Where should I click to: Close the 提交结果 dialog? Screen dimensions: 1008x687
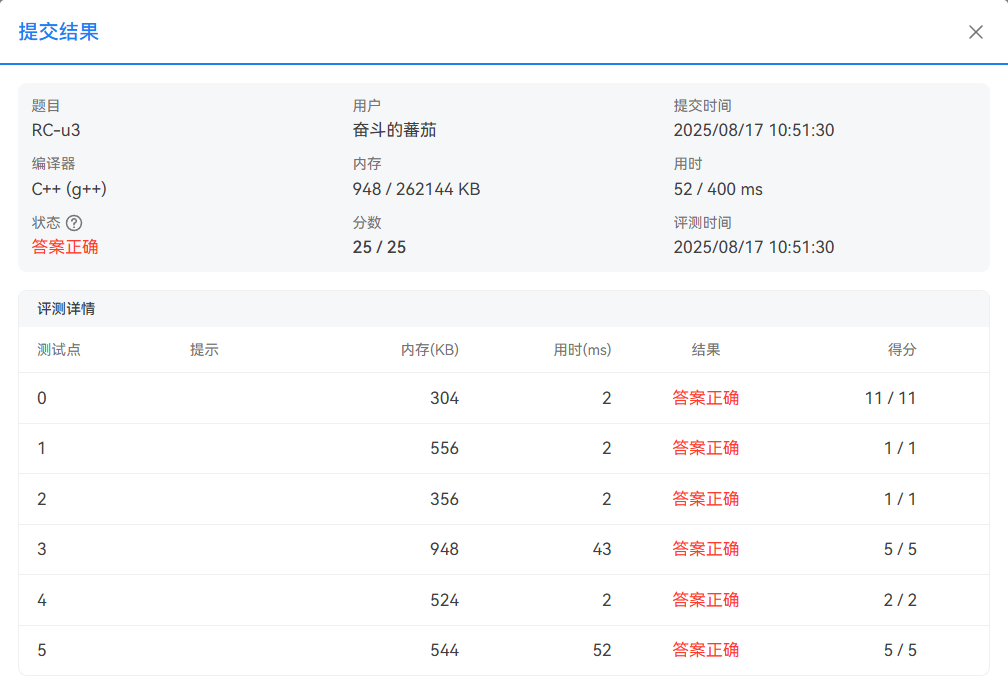pos(975,32)
